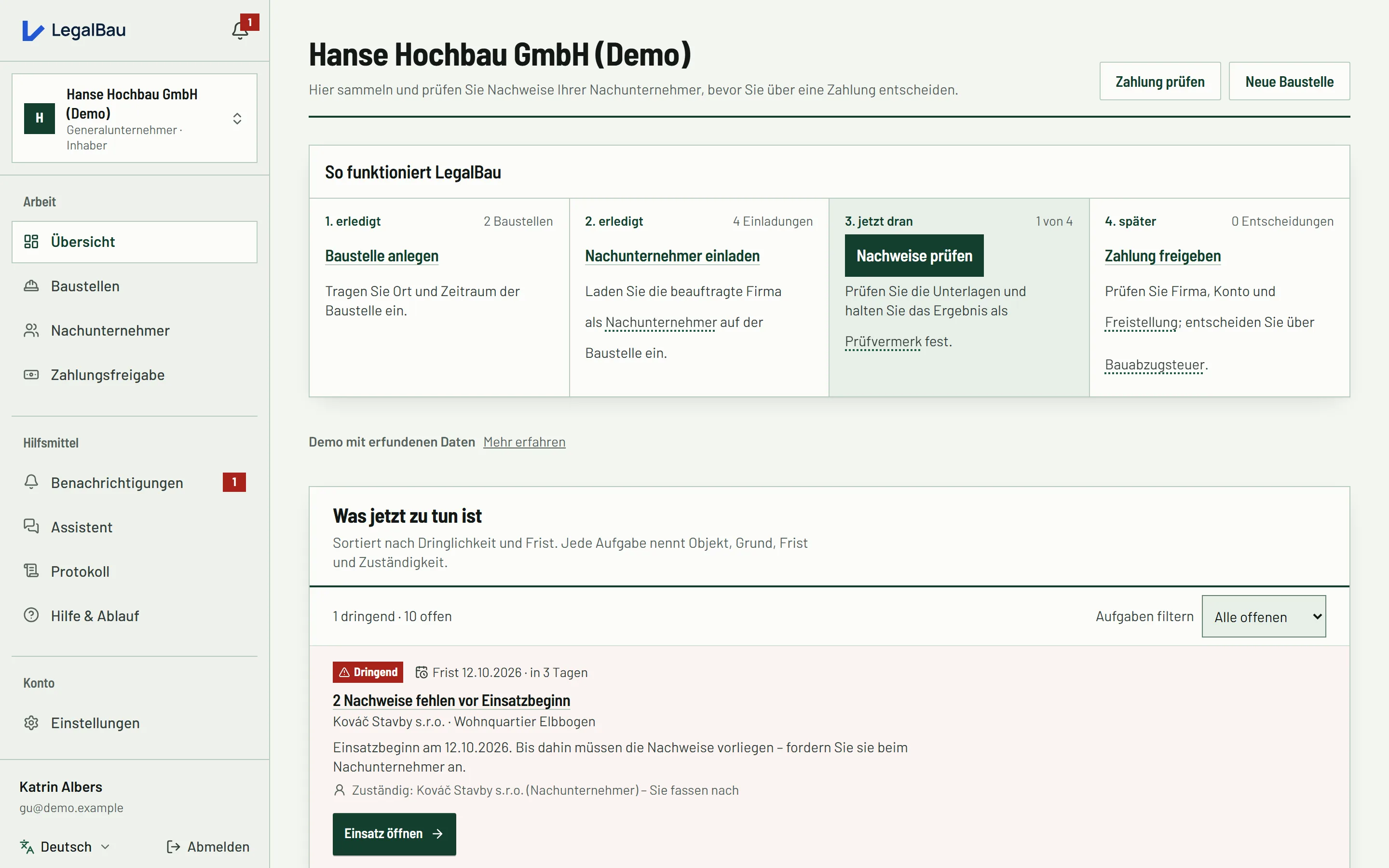Click the Mehr erfahren link

[524, 442]
